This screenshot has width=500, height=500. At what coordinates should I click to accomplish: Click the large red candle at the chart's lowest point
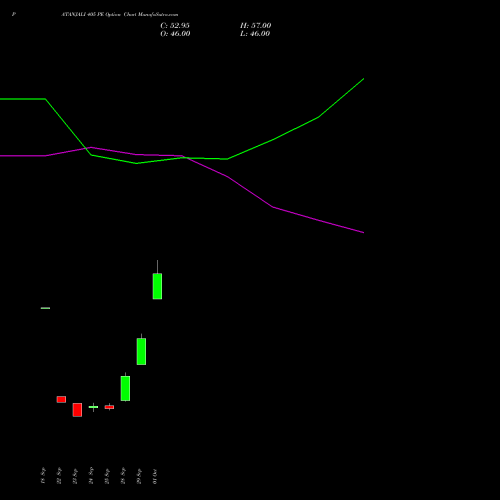coord(77,410)
